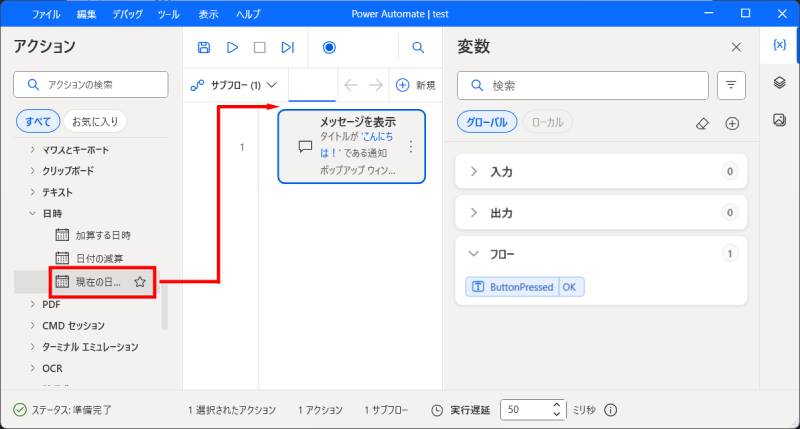800x429 pixels.
Task: Click the 1 サブフロー status text
Action: (x=386, y=410)
